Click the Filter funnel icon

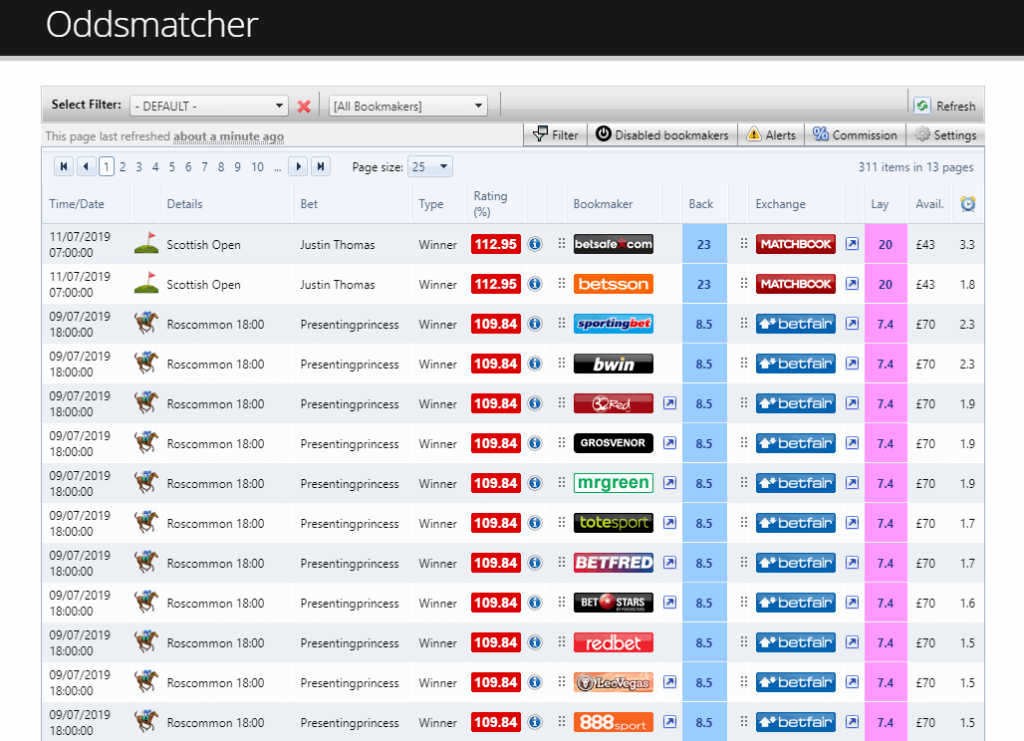coord(540,134)
